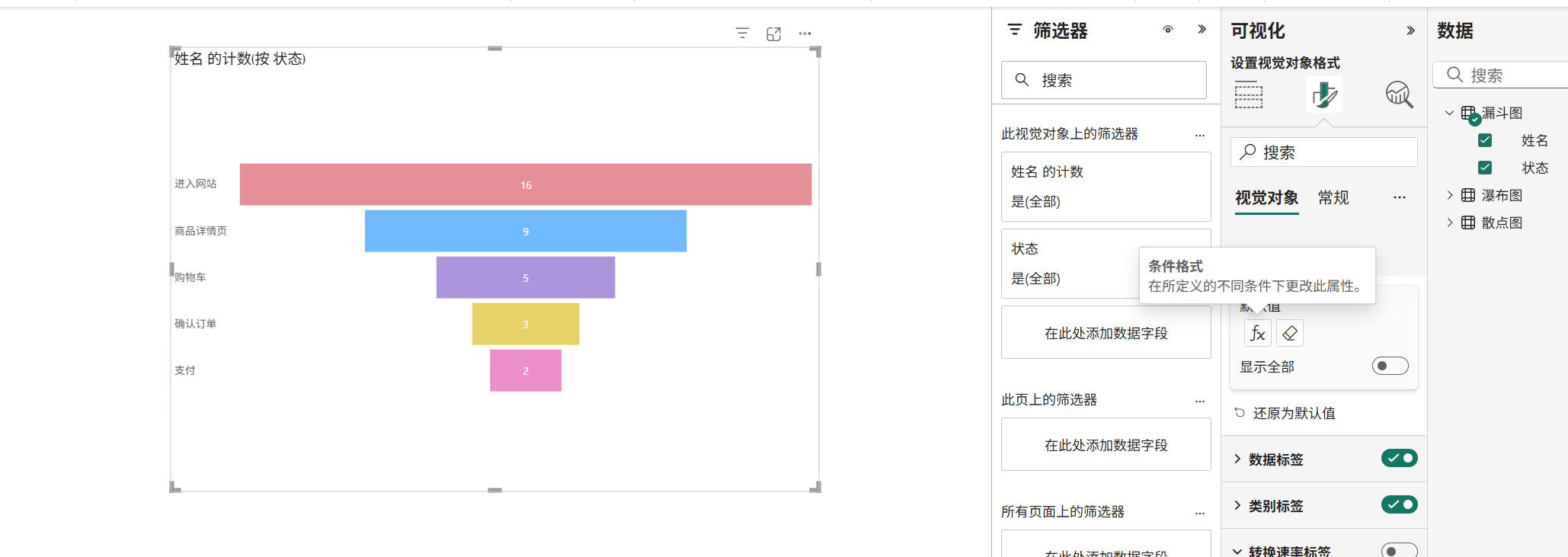Click 还原为默认值 link
The image size is (1568, 557).
point(1294,413)
